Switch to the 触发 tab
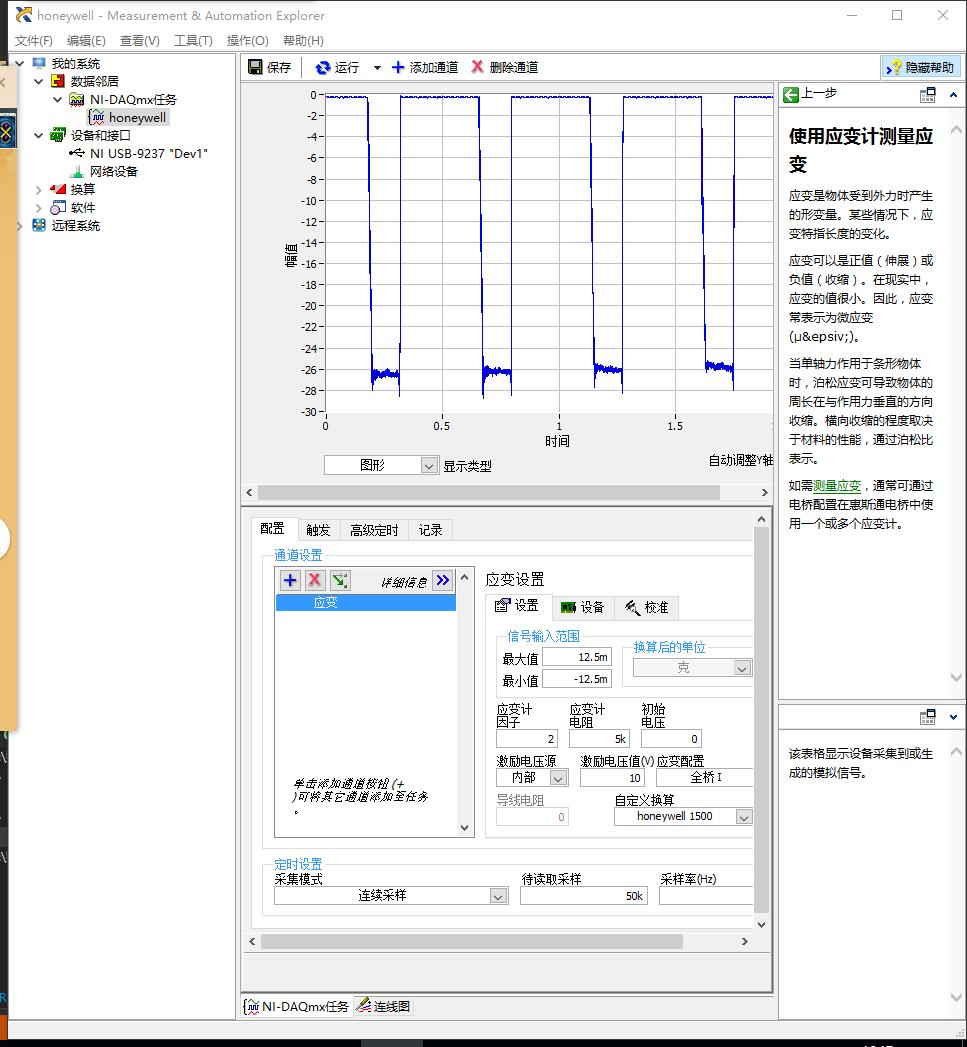This screenshot has width=967, height=1047. pos(319,530)
